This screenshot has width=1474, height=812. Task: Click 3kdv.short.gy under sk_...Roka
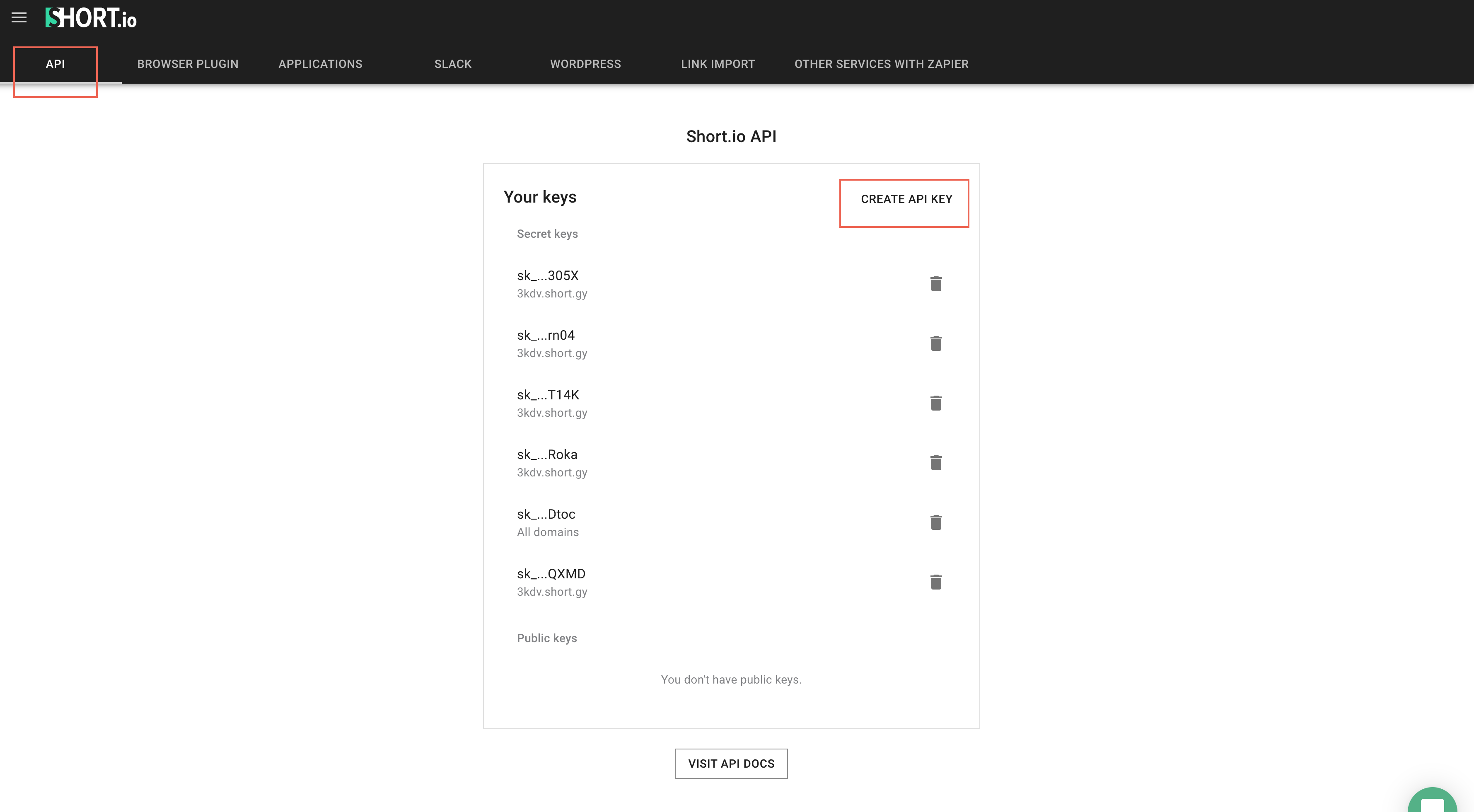coord(552,473)
